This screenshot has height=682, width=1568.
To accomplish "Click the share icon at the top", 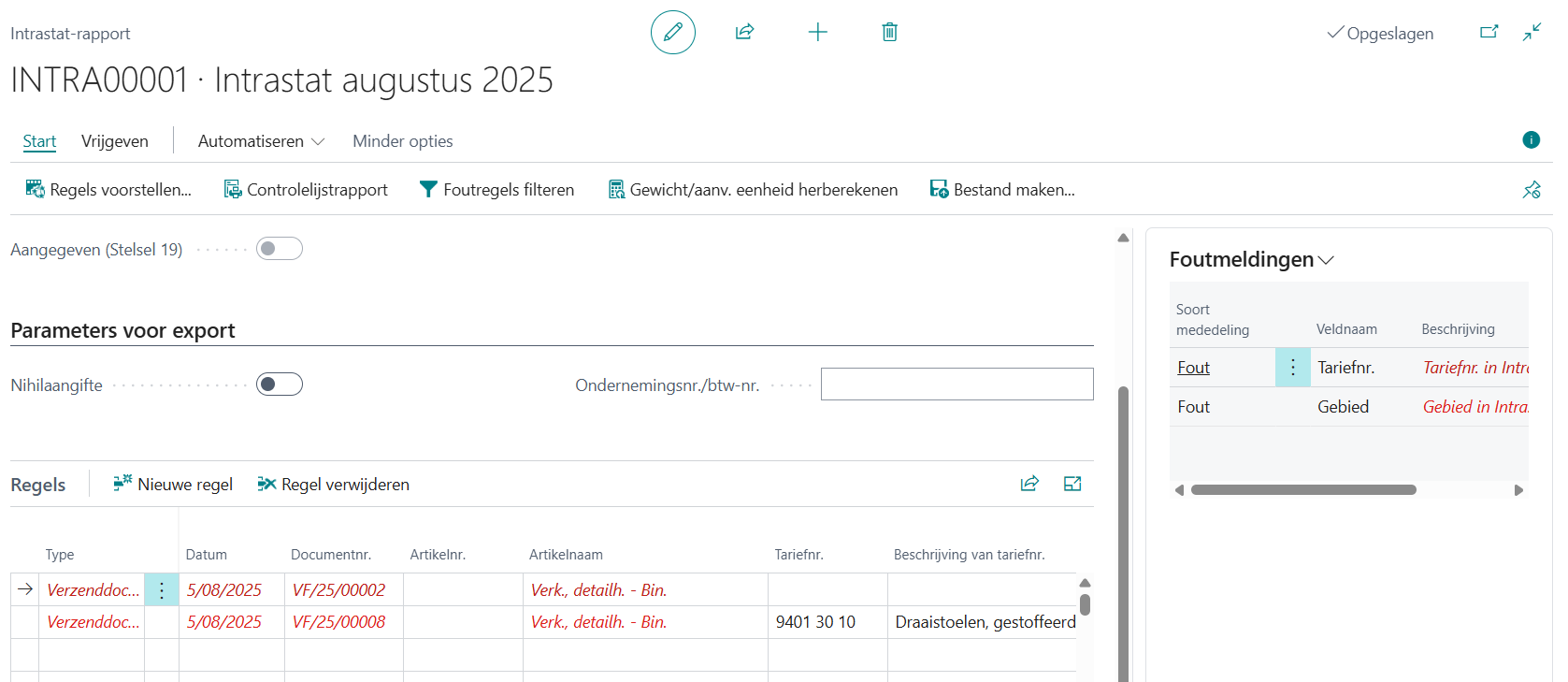I will [745, 32].
